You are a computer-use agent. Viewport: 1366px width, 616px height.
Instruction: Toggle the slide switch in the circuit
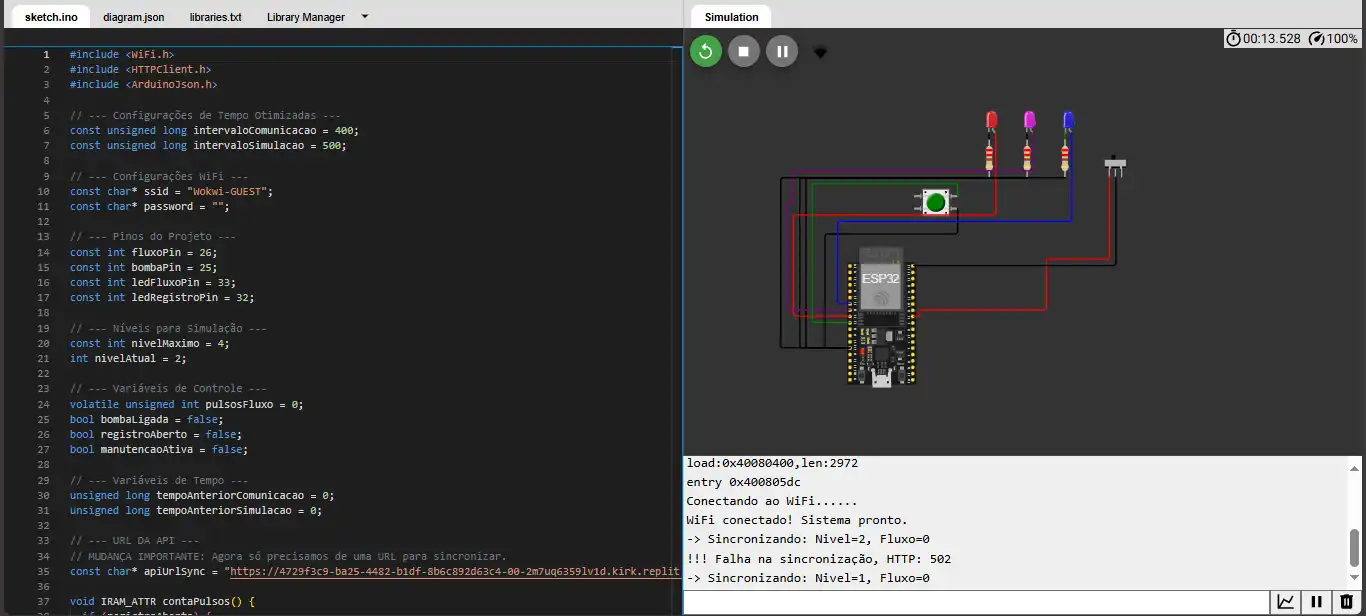coord(1116,166)
